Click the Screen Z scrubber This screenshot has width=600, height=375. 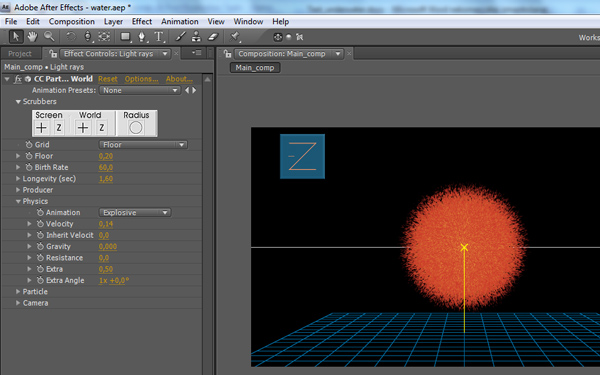click(x=59, y=128)
